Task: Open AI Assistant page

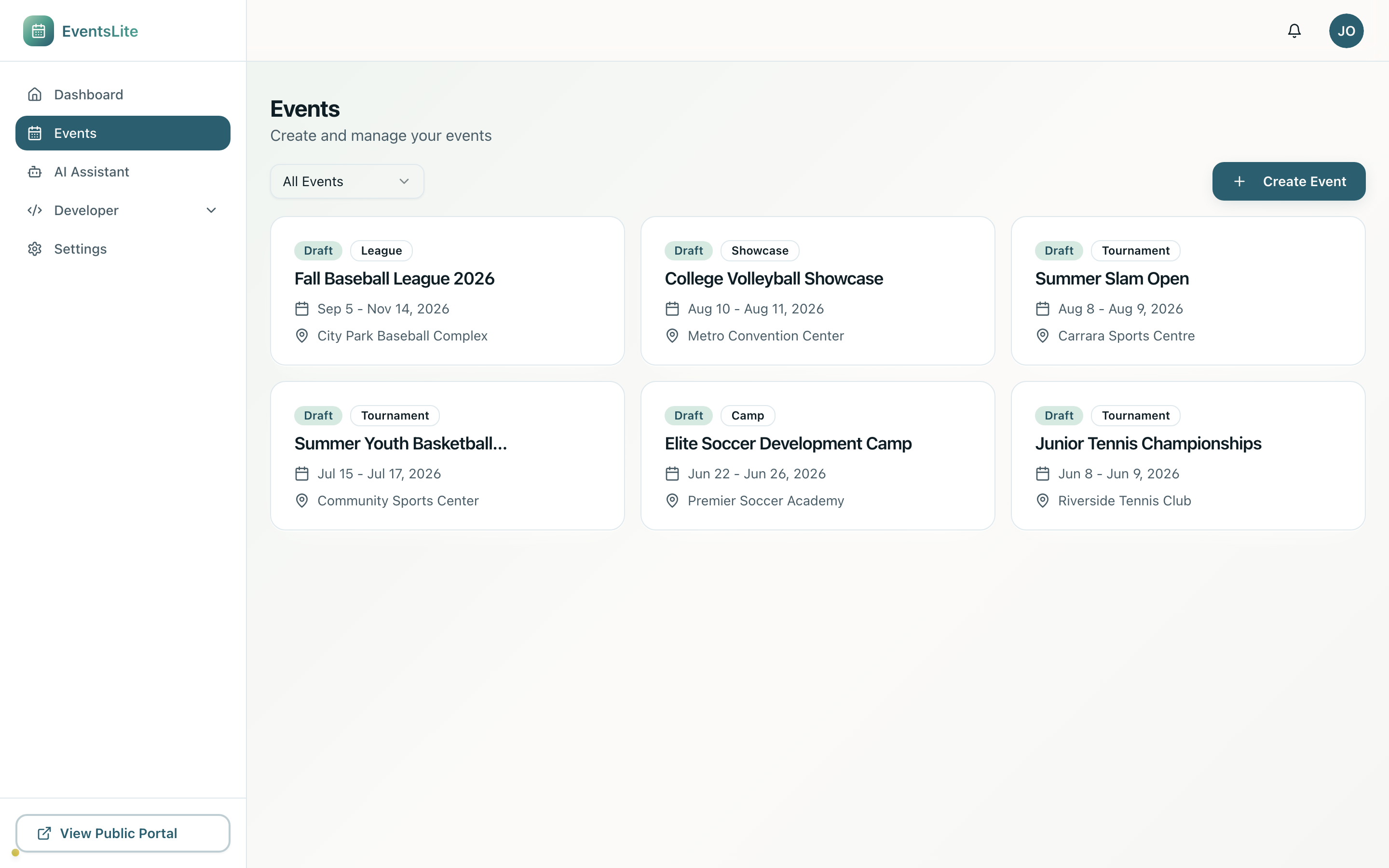Action: click(123, 172)
